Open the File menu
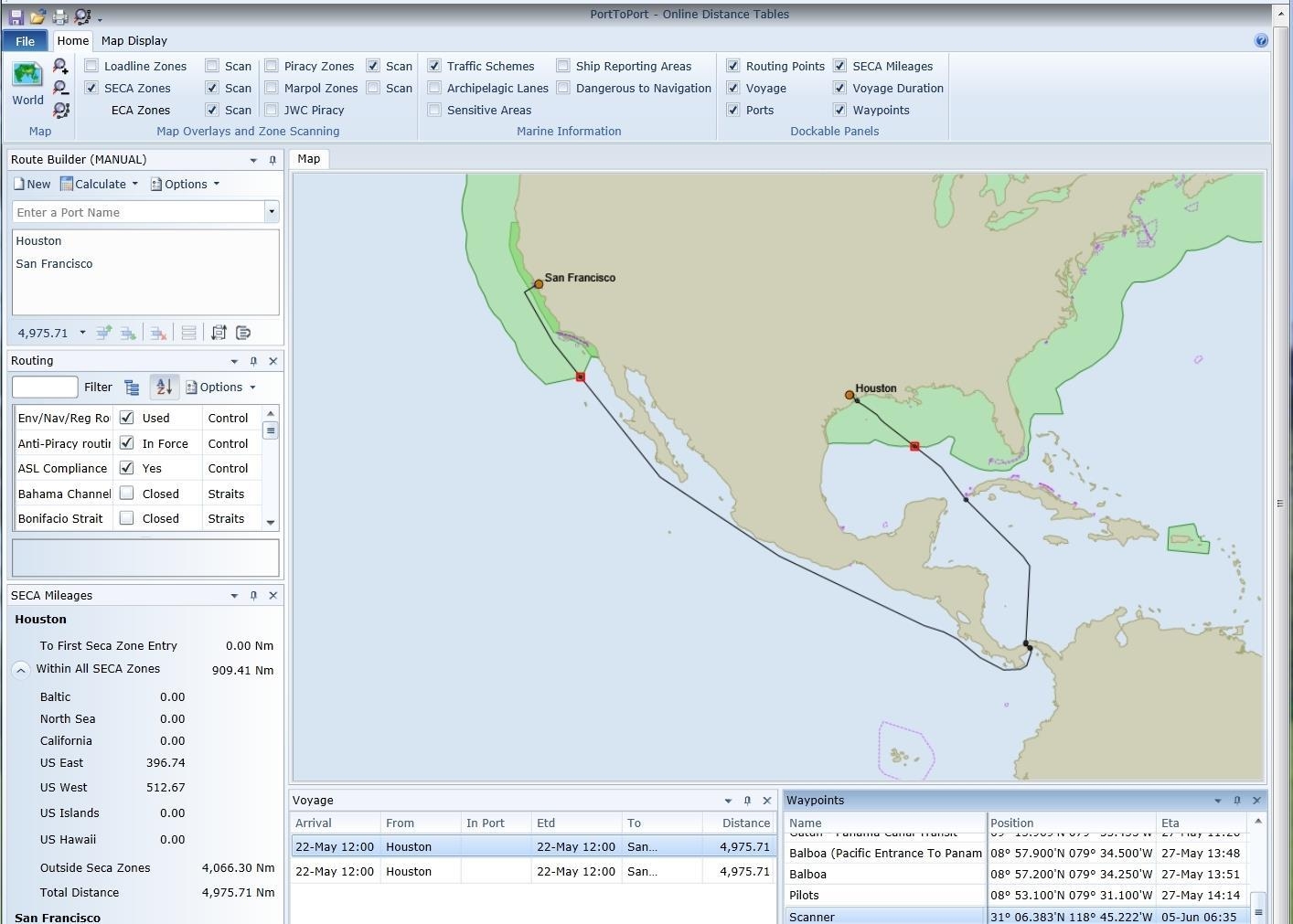 (26, 41)
